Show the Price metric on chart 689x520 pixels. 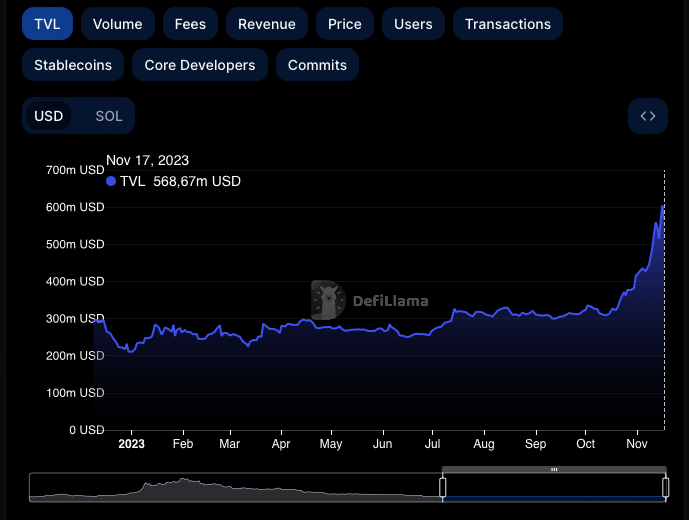pos(345,24)
